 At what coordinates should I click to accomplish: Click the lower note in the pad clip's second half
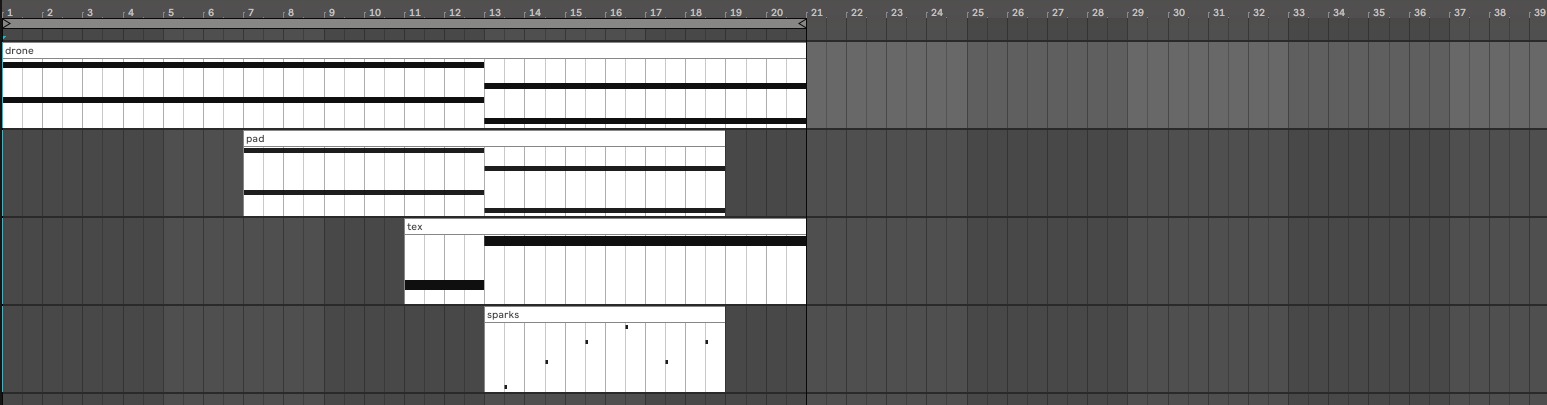pyautogui.click(x=605, y=210)
